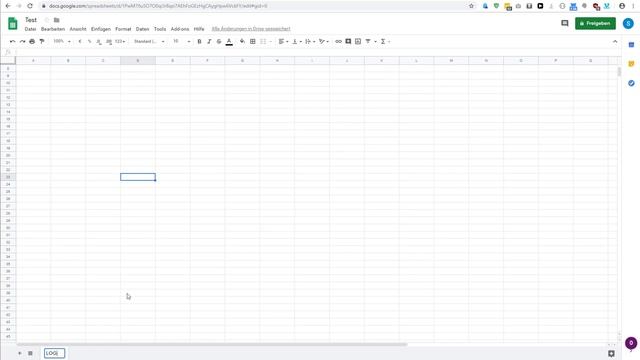Open the Hilfe menu
This screenshot has width=640, height=360.
click(x=199, y=29)
